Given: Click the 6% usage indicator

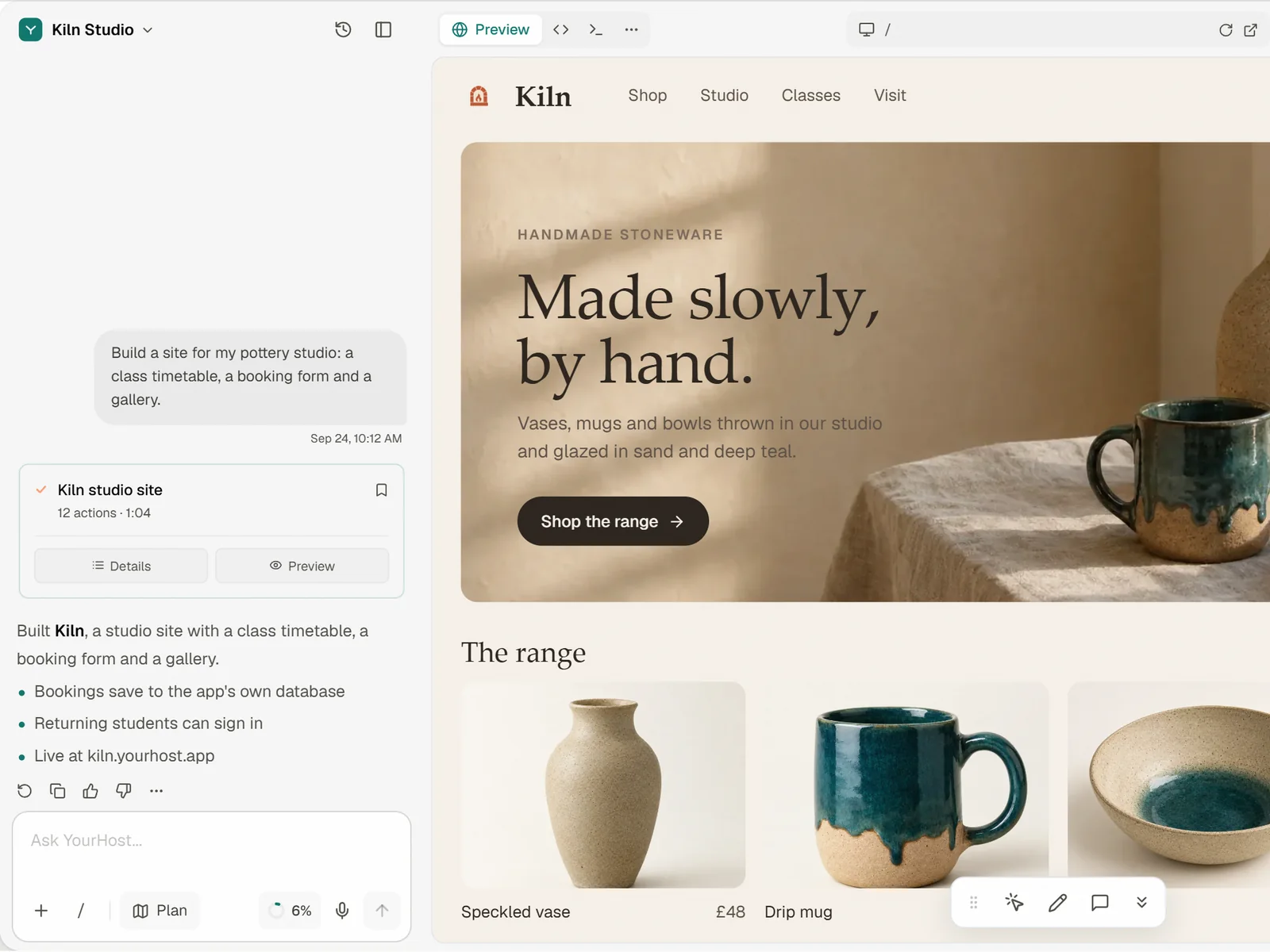Looking at the screenshot, I should pos(291,911).
